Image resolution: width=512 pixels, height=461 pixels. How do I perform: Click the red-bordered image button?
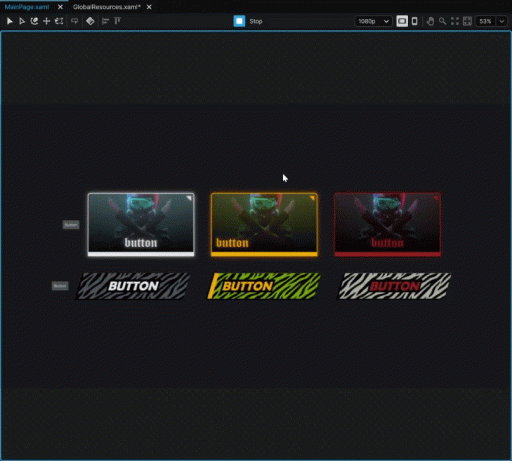[388, 224]
